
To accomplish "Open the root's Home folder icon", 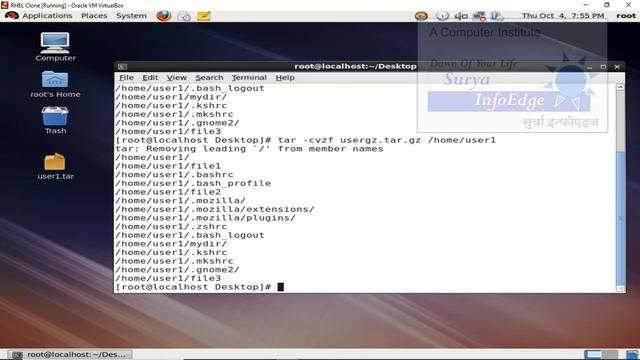I will 55,84.
